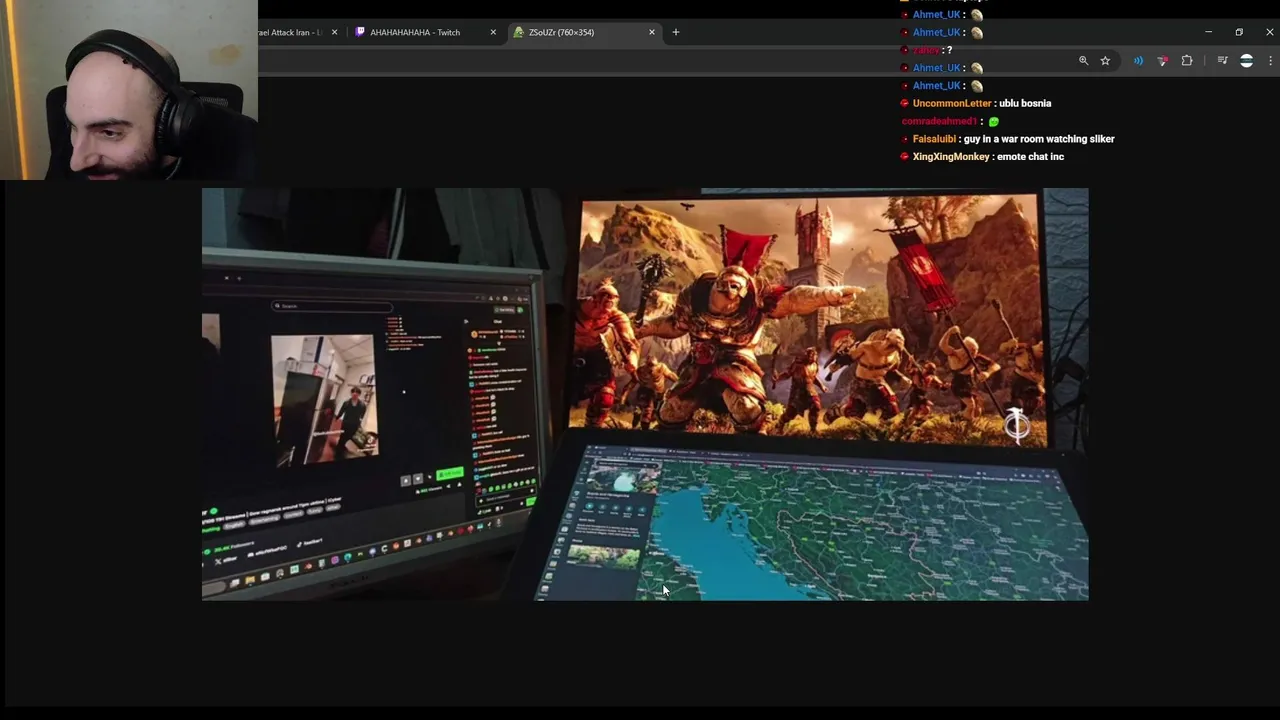
Task: Restore down the browser window
Action: coord(1239,32)
